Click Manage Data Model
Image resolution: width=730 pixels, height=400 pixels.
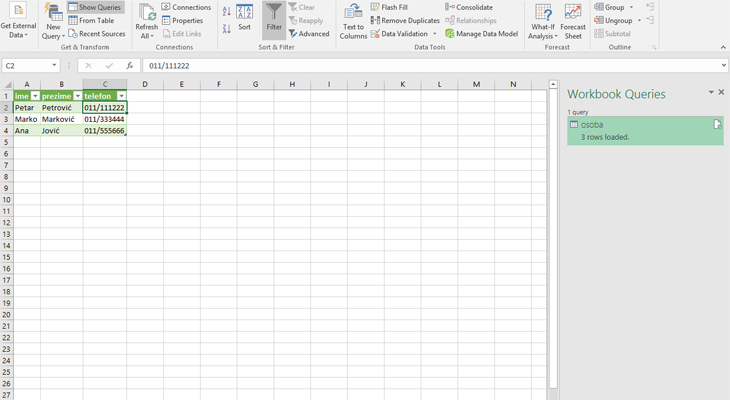click(x=481, y=34)
